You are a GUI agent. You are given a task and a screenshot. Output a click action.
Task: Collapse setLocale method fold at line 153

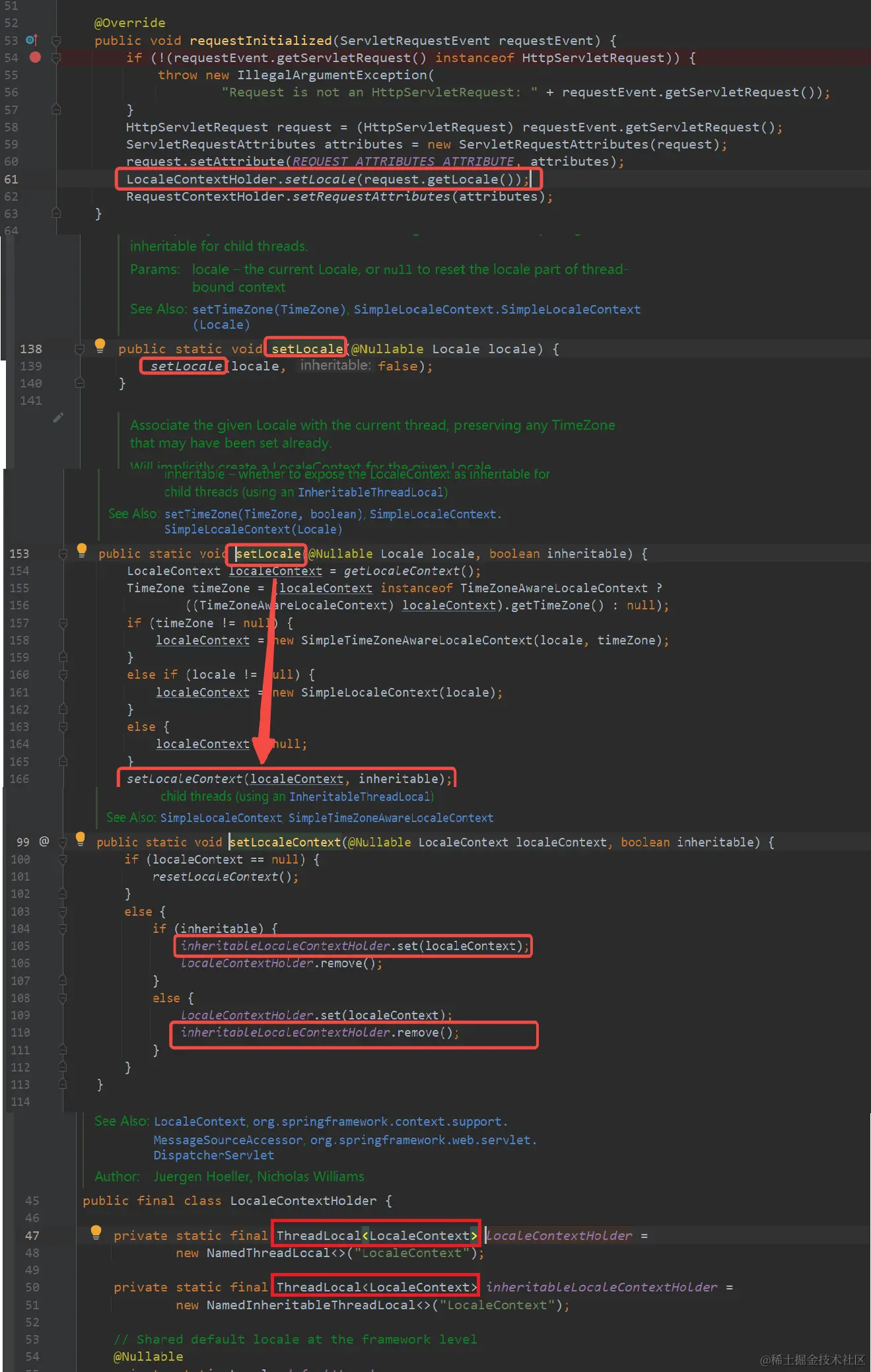click(63, 554)
